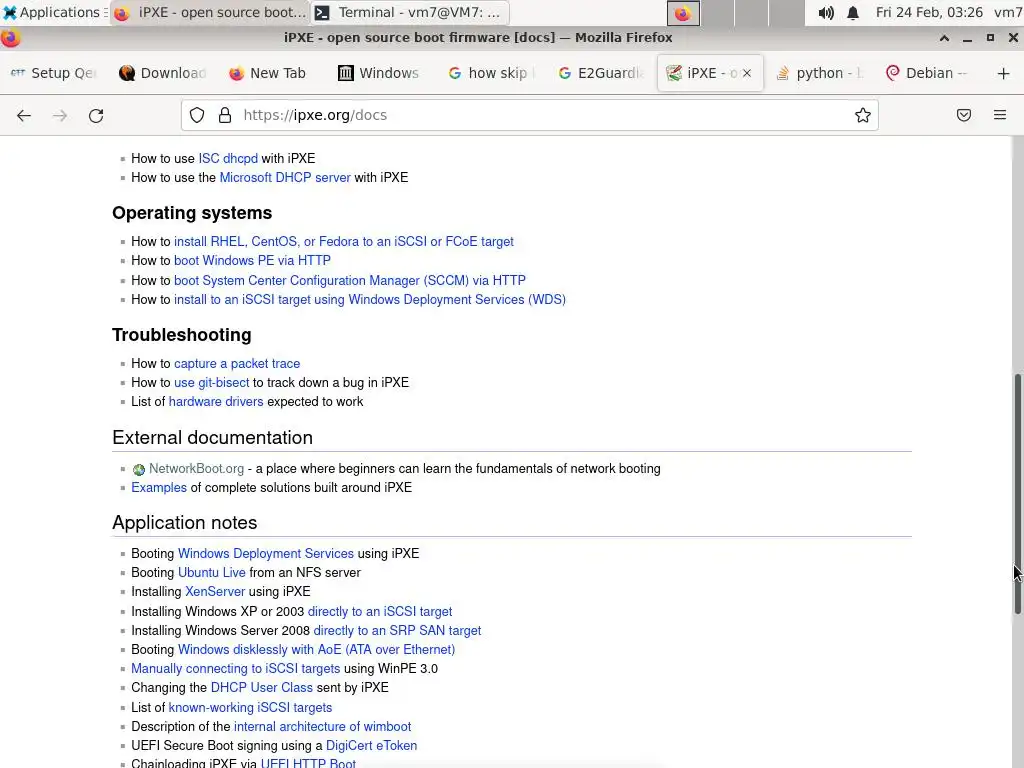This screenshot has height=768, width=1024.
Task: Switch to the Setup Qemu tab
Action: [x=54, y=73]
